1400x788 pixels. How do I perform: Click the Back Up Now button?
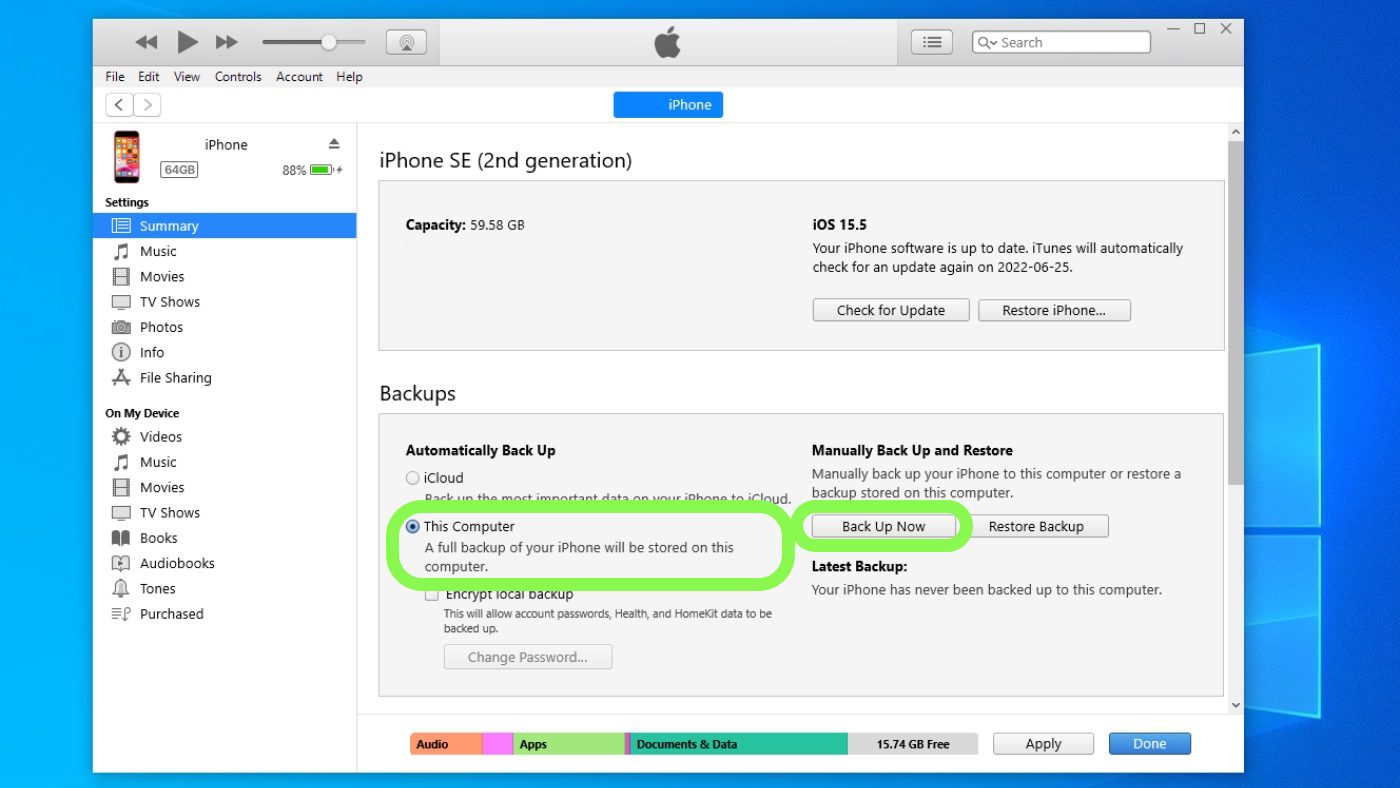(x=883, y=527)
